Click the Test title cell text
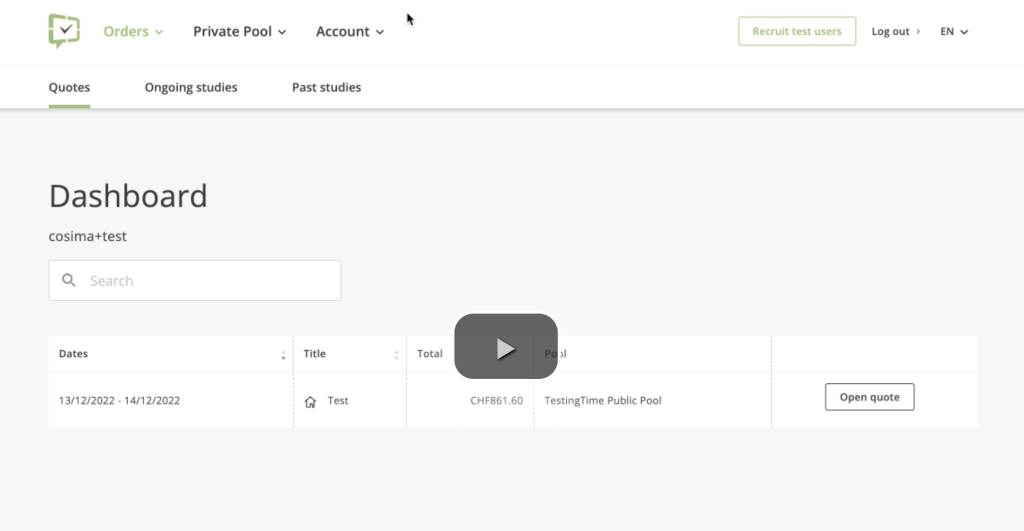 (338, 400)
